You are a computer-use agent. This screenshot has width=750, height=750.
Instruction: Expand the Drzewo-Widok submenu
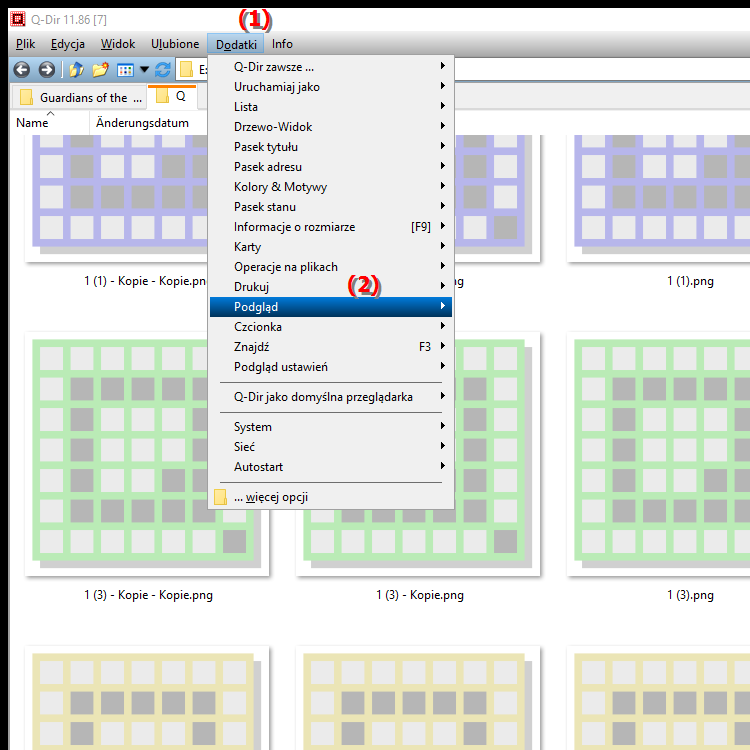coord(331,127)
